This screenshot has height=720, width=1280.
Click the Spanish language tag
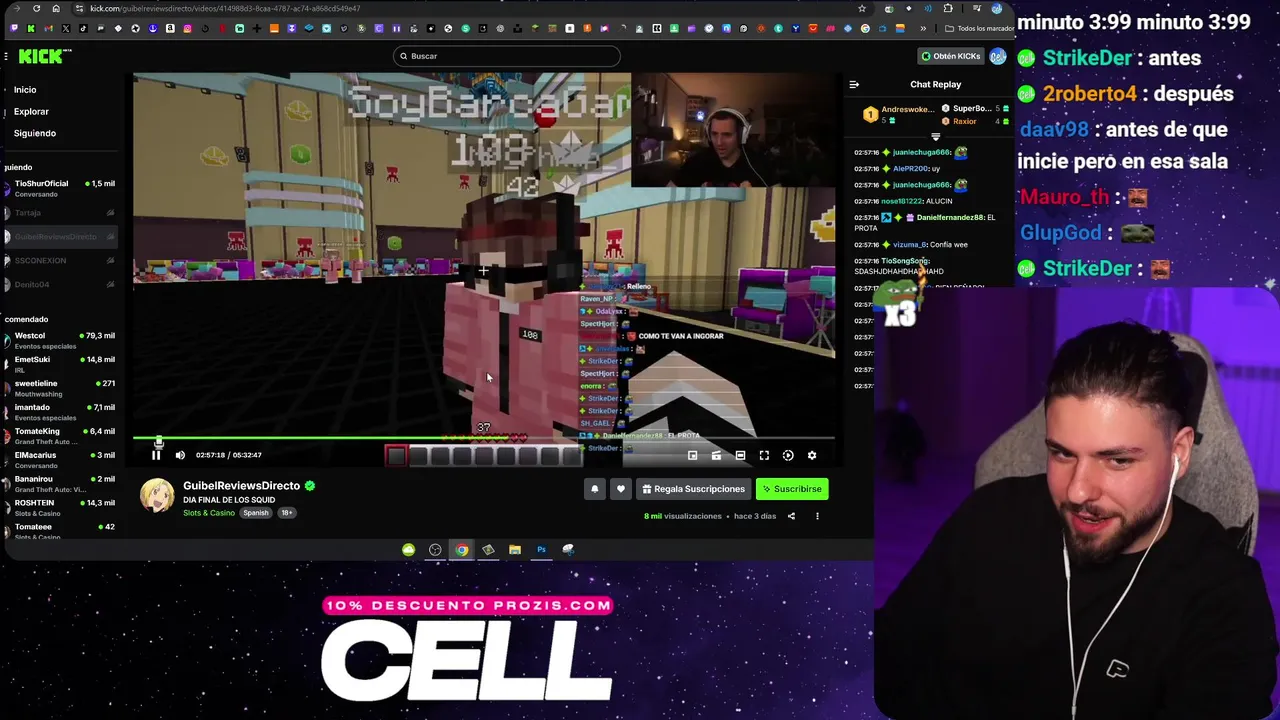tap(256, 513)
